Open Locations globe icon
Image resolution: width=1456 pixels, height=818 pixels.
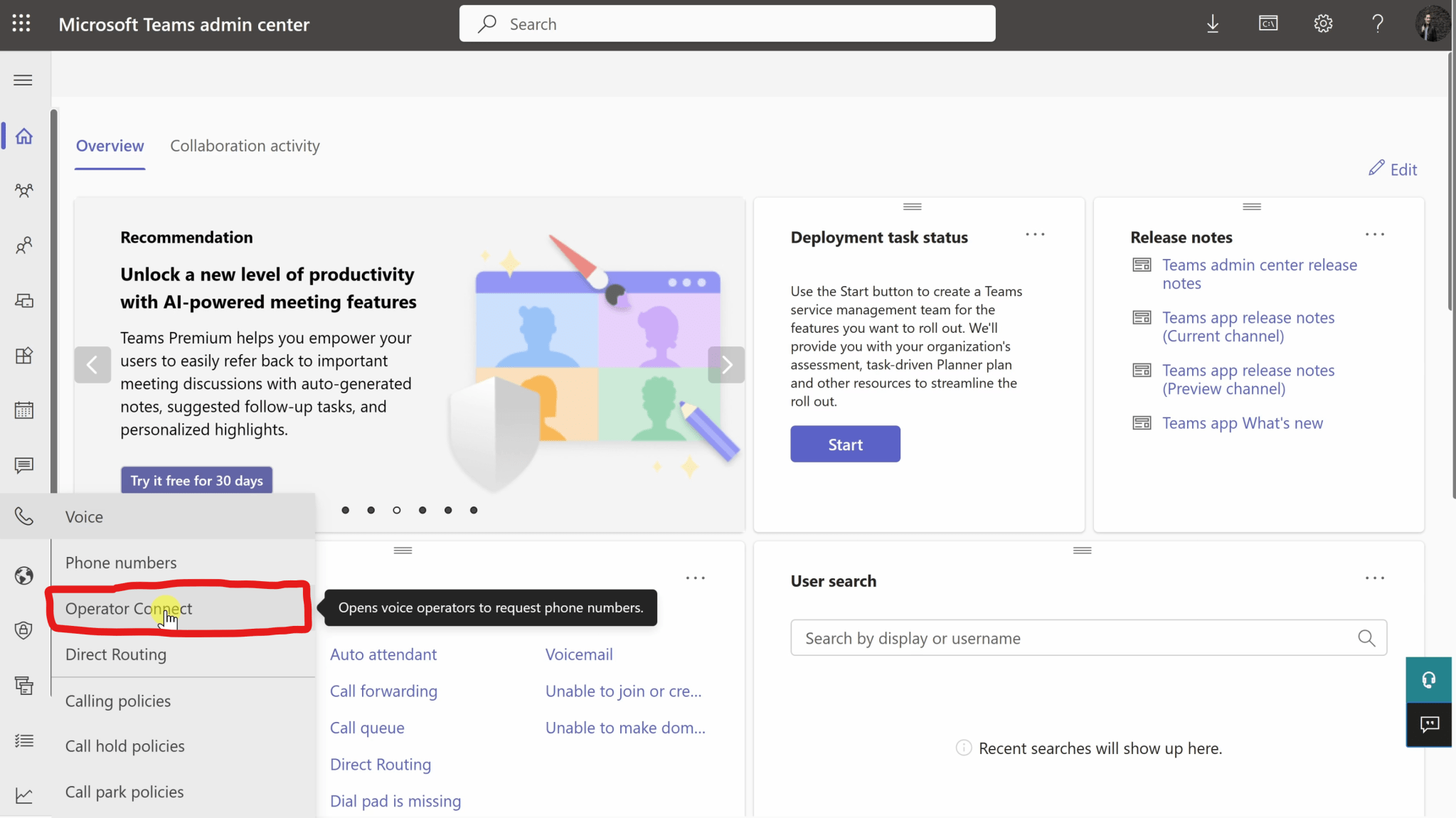point(24,575)
